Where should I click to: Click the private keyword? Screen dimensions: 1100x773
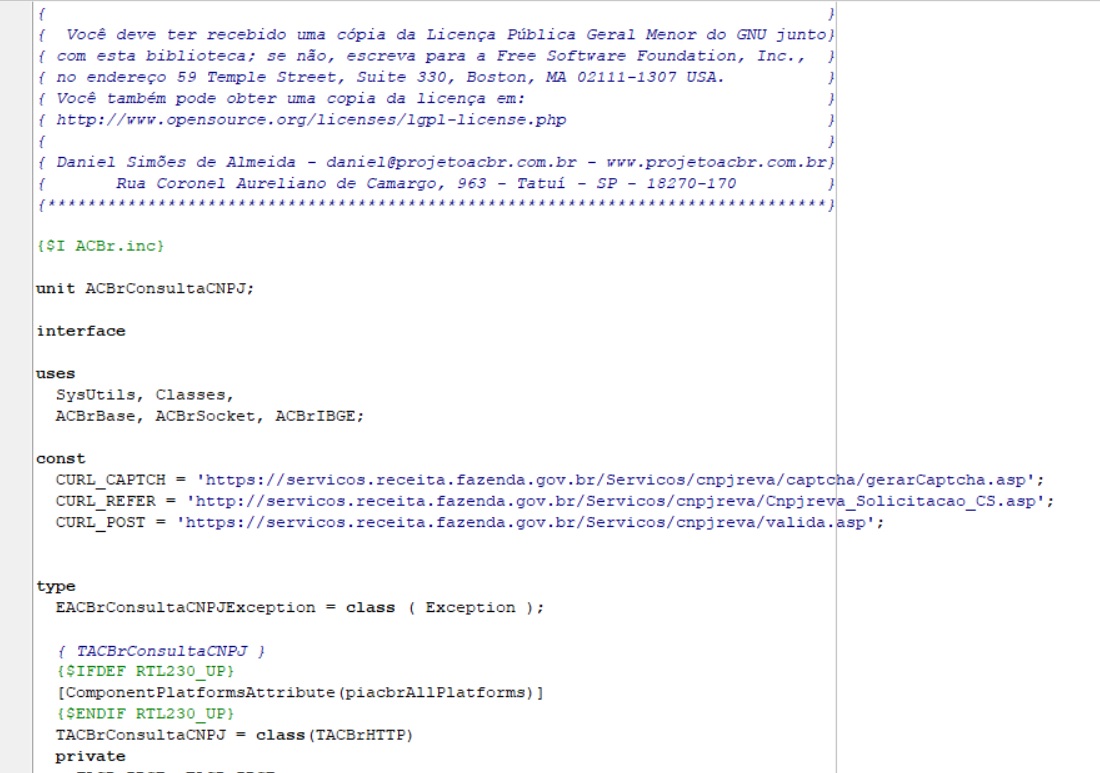pos(90,756)
